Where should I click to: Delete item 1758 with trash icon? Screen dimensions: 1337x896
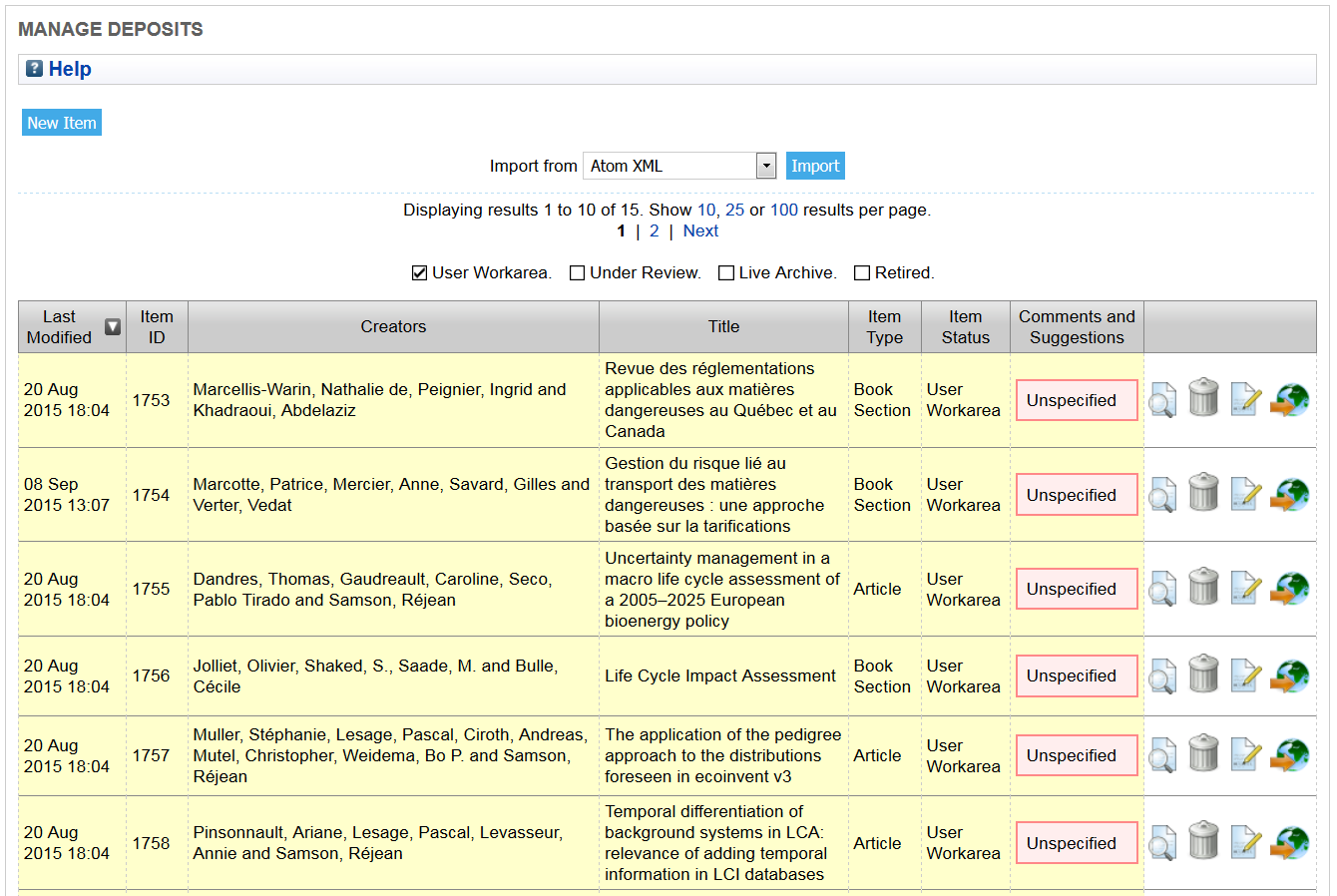click(x=1203, y=841)
